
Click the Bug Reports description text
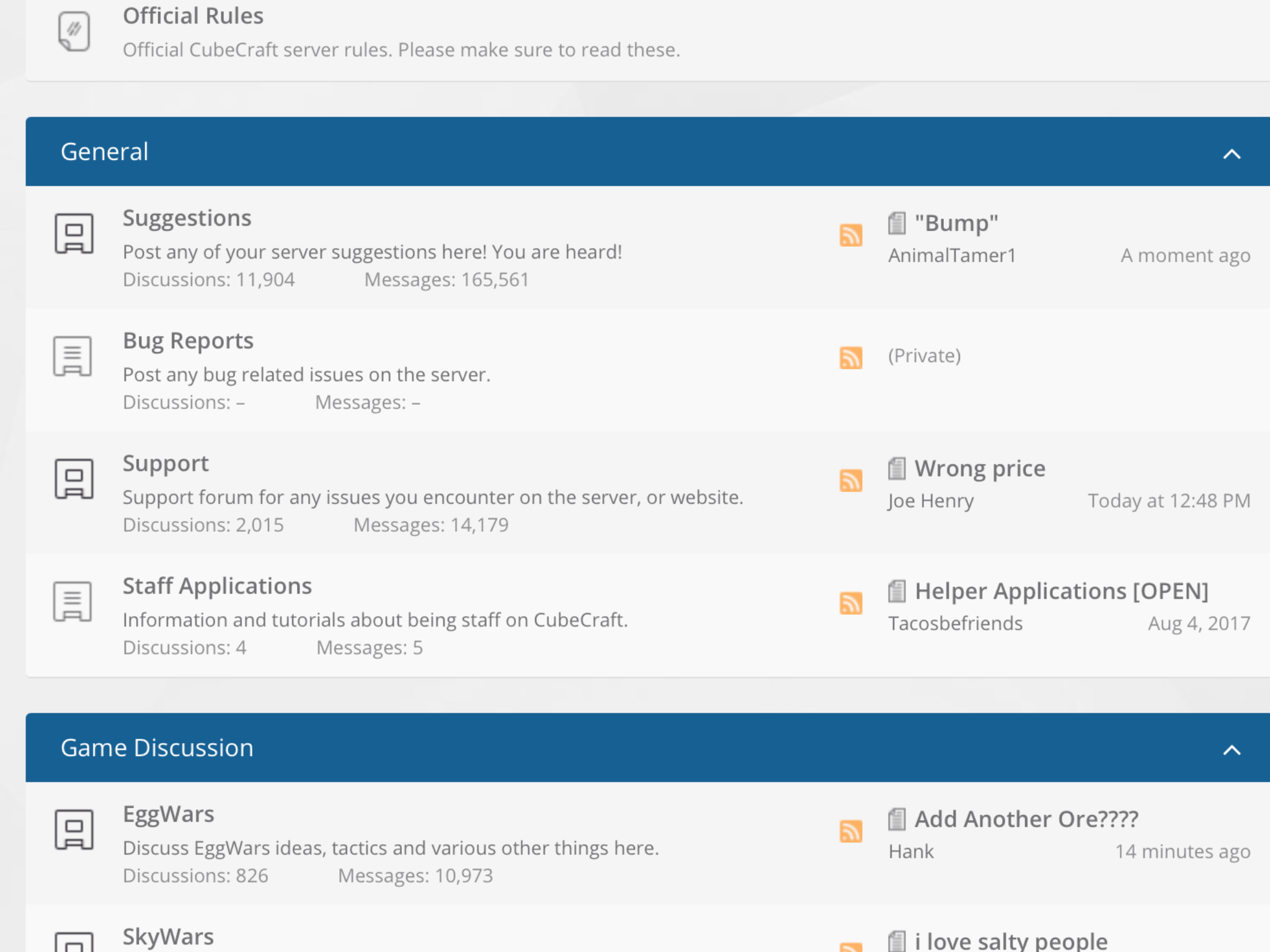point(306,375)
